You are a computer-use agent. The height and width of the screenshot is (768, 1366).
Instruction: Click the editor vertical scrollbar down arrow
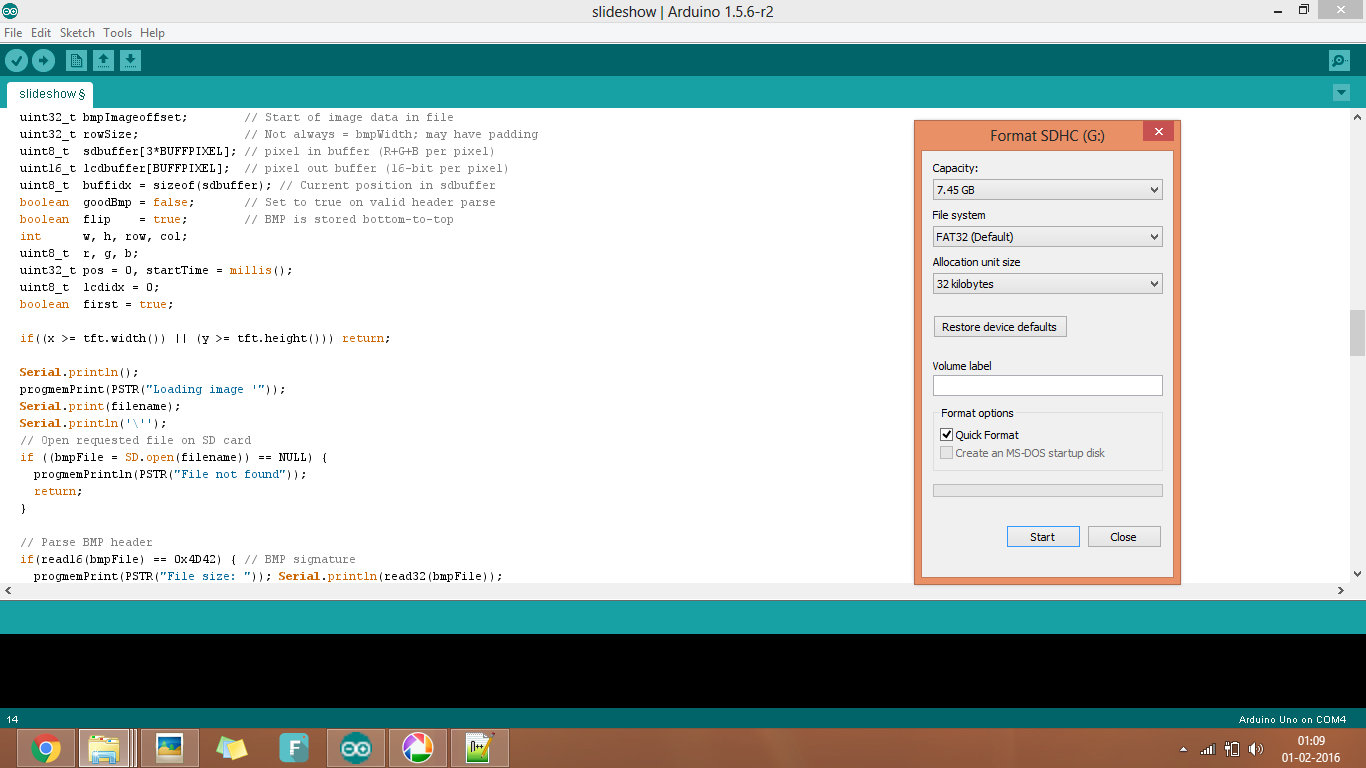[1357, 574]
